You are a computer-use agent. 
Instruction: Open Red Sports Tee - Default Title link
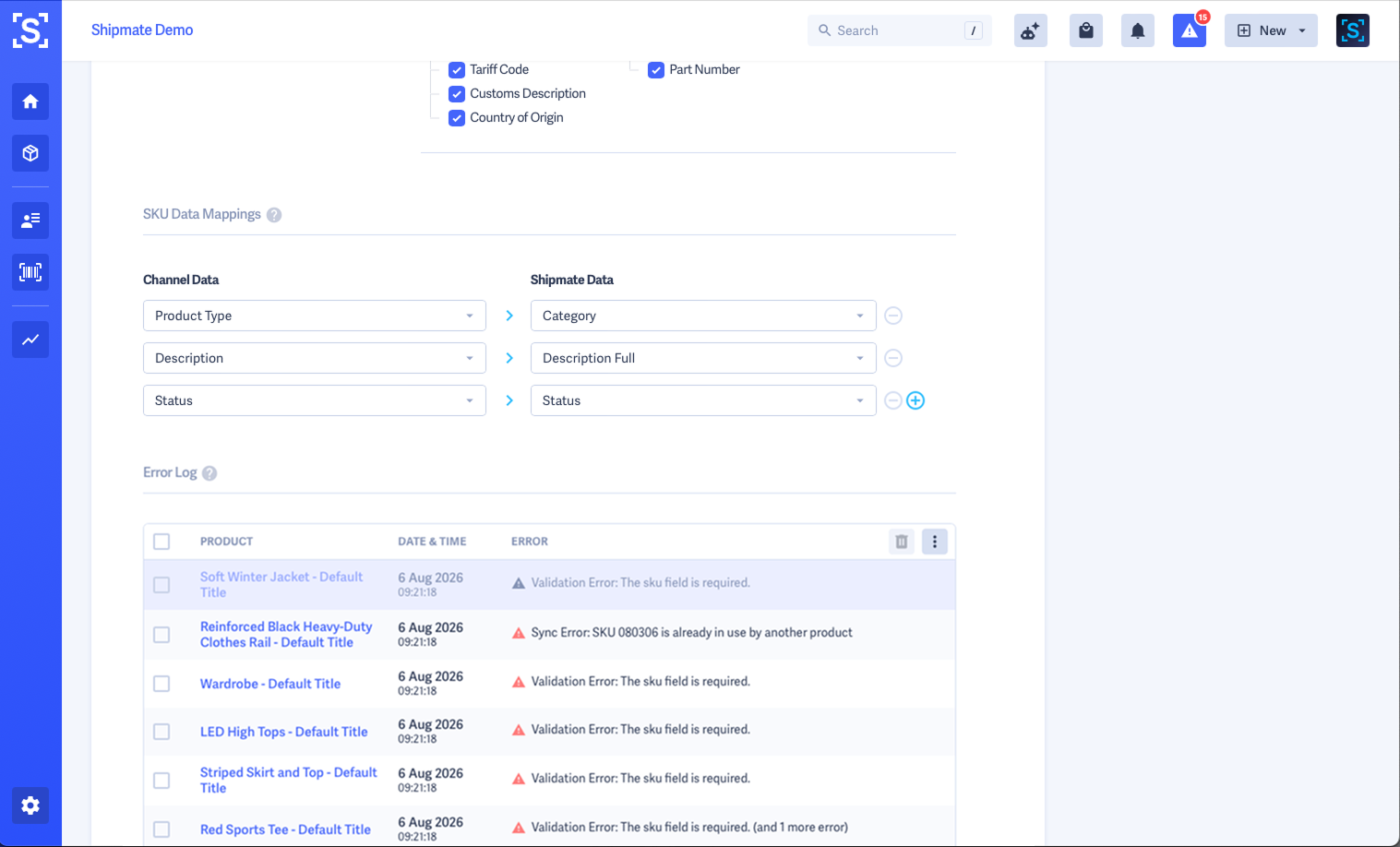285,829
